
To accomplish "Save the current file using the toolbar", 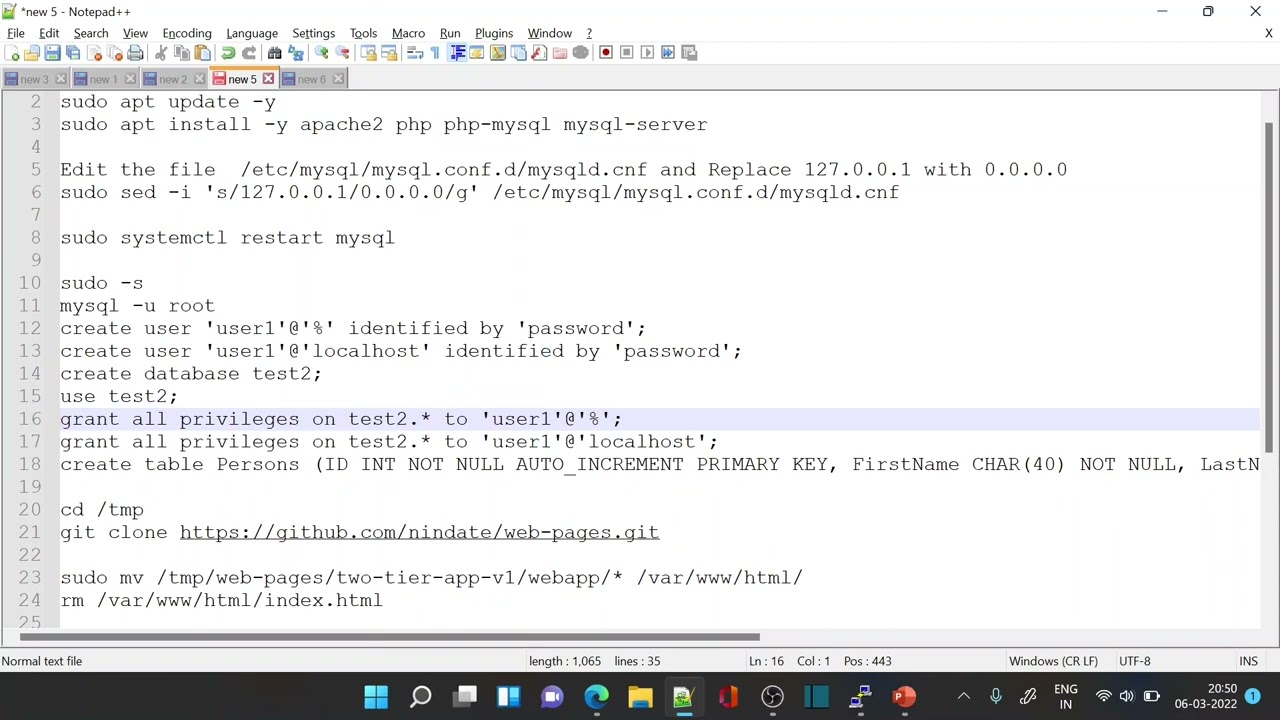I will (52, 53).
